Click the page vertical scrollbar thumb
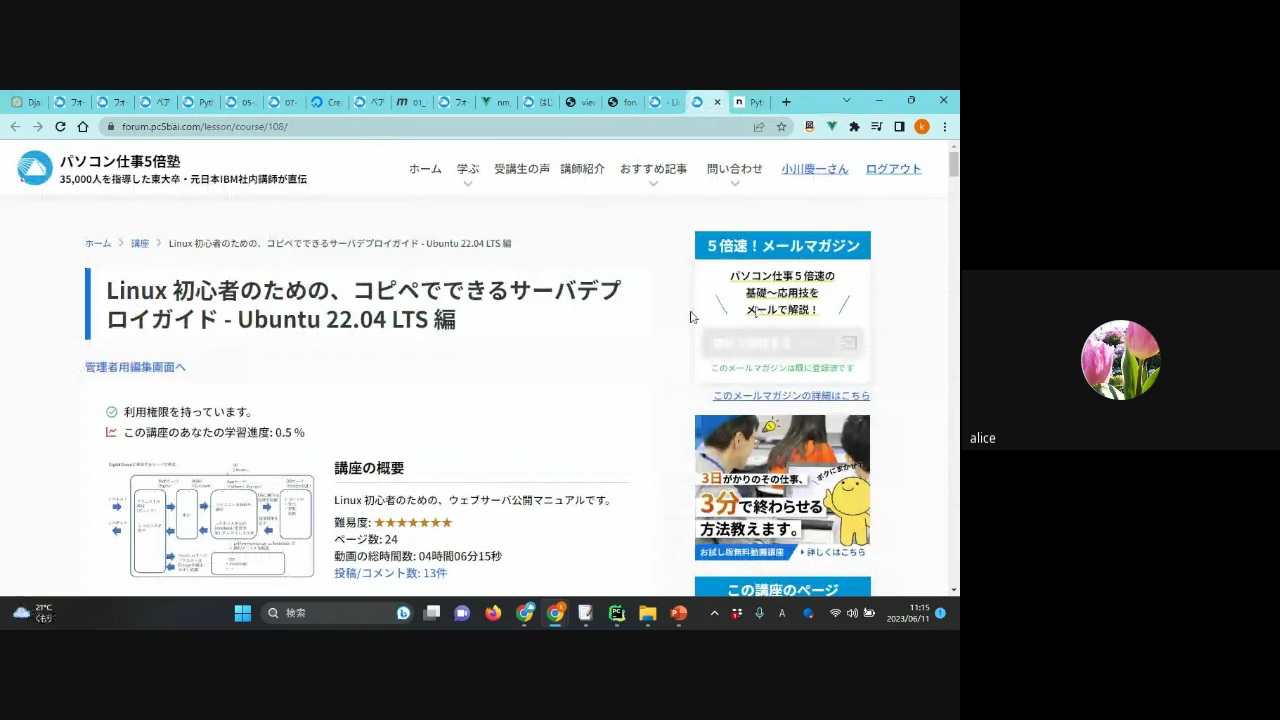This screenshot has width=1280, height=720. [954, 165]
